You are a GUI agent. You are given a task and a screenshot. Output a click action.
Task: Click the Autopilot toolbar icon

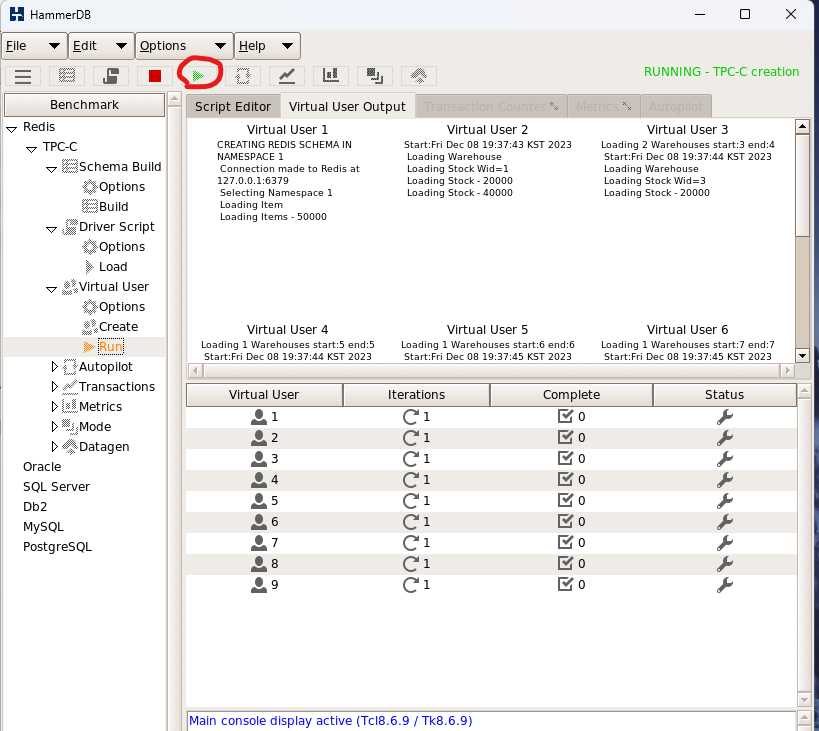(243, 76)
